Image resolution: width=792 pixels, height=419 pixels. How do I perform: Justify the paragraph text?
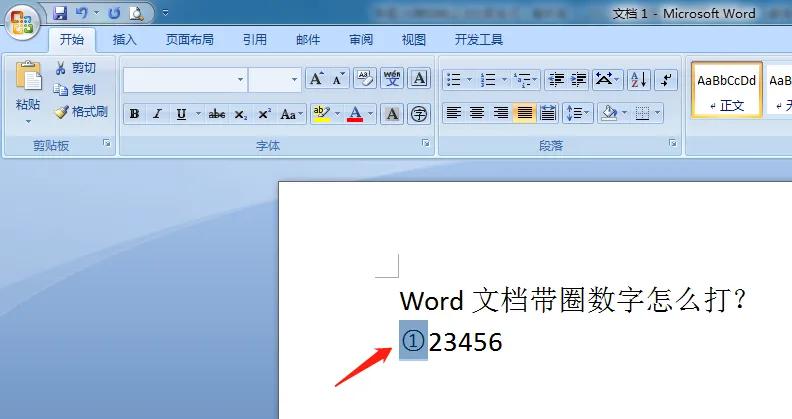[524, 113]
